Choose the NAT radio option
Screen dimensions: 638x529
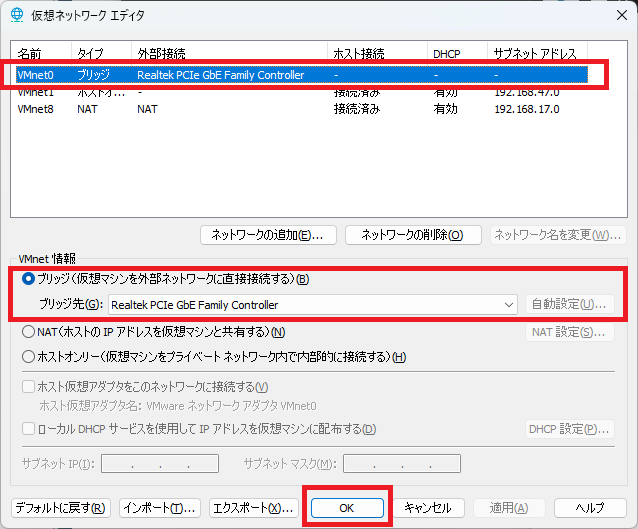(28, 332)
